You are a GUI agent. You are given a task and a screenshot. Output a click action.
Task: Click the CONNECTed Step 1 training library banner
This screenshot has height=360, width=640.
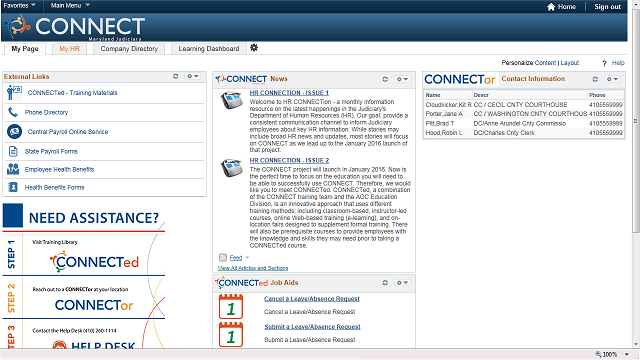pyautogui.click(x=84, y=255)
